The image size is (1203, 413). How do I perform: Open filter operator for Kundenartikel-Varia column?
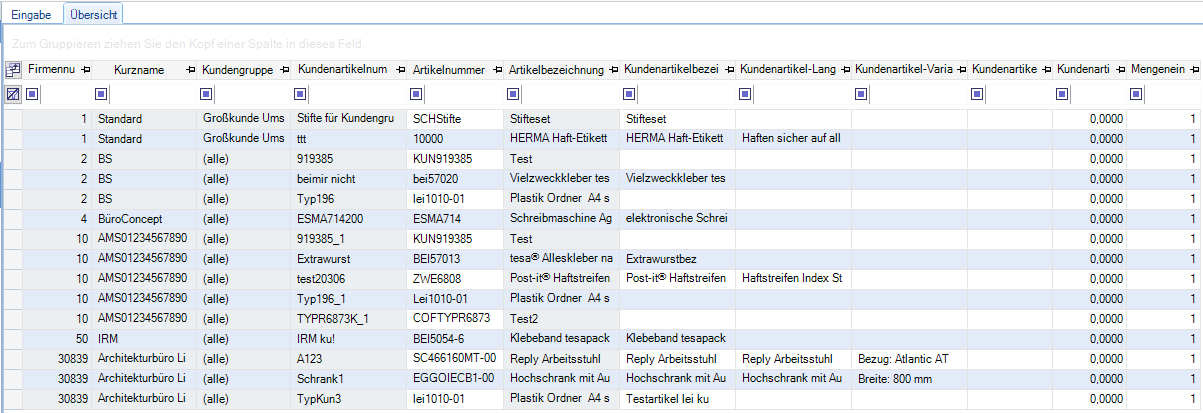coord(860,95)
